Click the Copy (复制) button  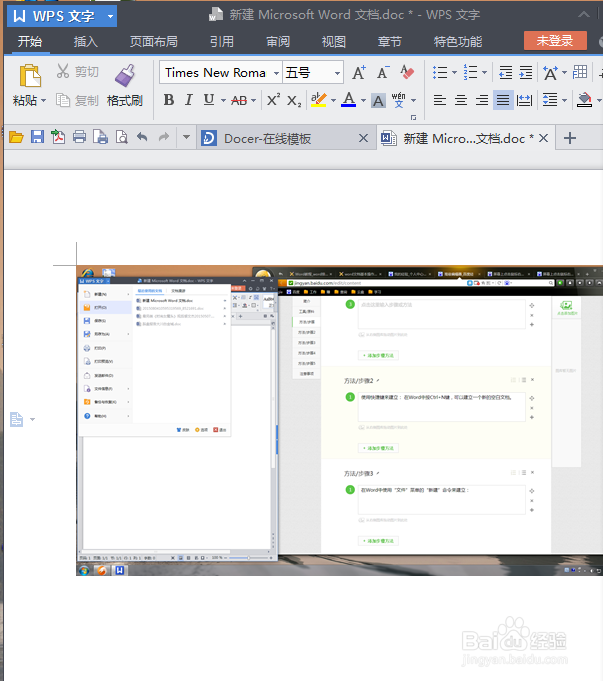pos(78,101)
